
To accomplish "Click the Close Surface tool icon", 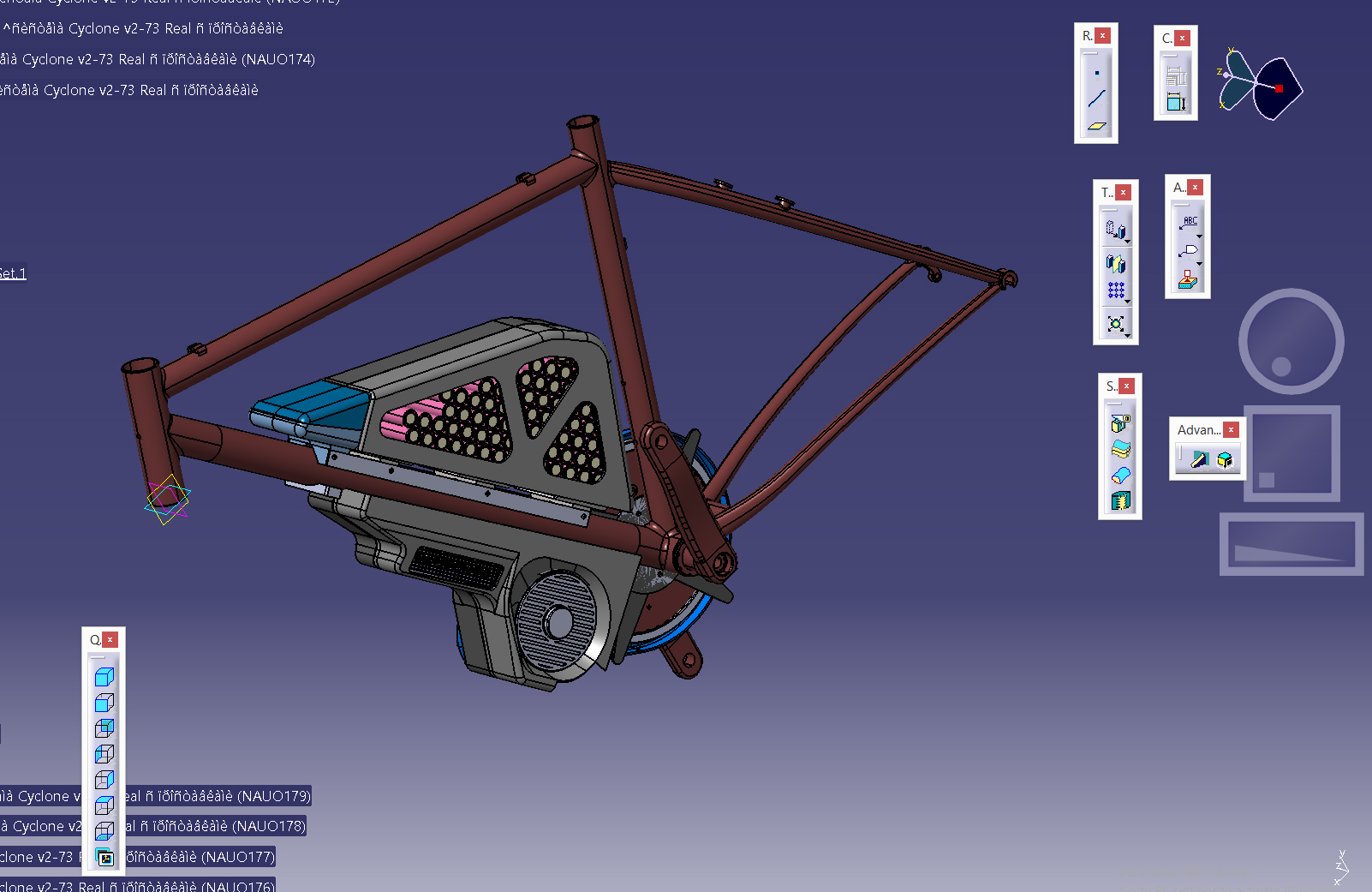I will pos(1120,475).
